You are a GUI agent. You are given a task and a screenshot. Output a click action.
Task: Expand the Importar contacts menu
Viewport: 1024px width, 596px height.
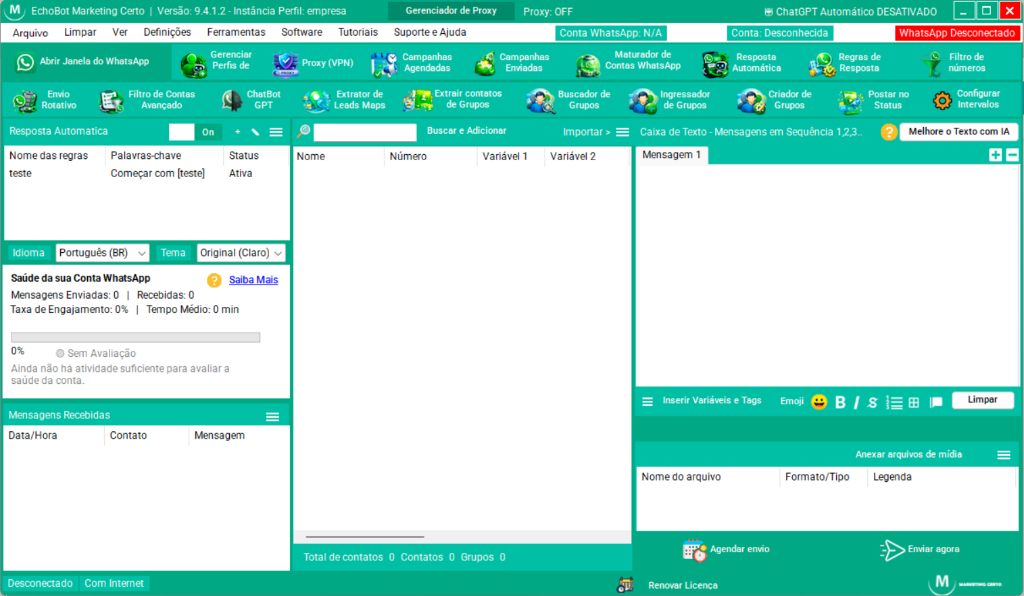coord(586,132)
